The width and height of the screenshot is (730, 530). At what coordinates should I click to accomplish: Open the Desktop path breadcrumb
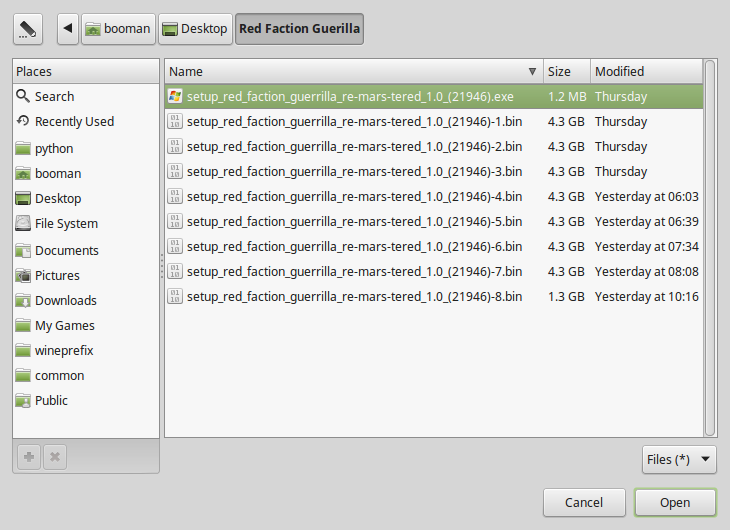[195, 29]
